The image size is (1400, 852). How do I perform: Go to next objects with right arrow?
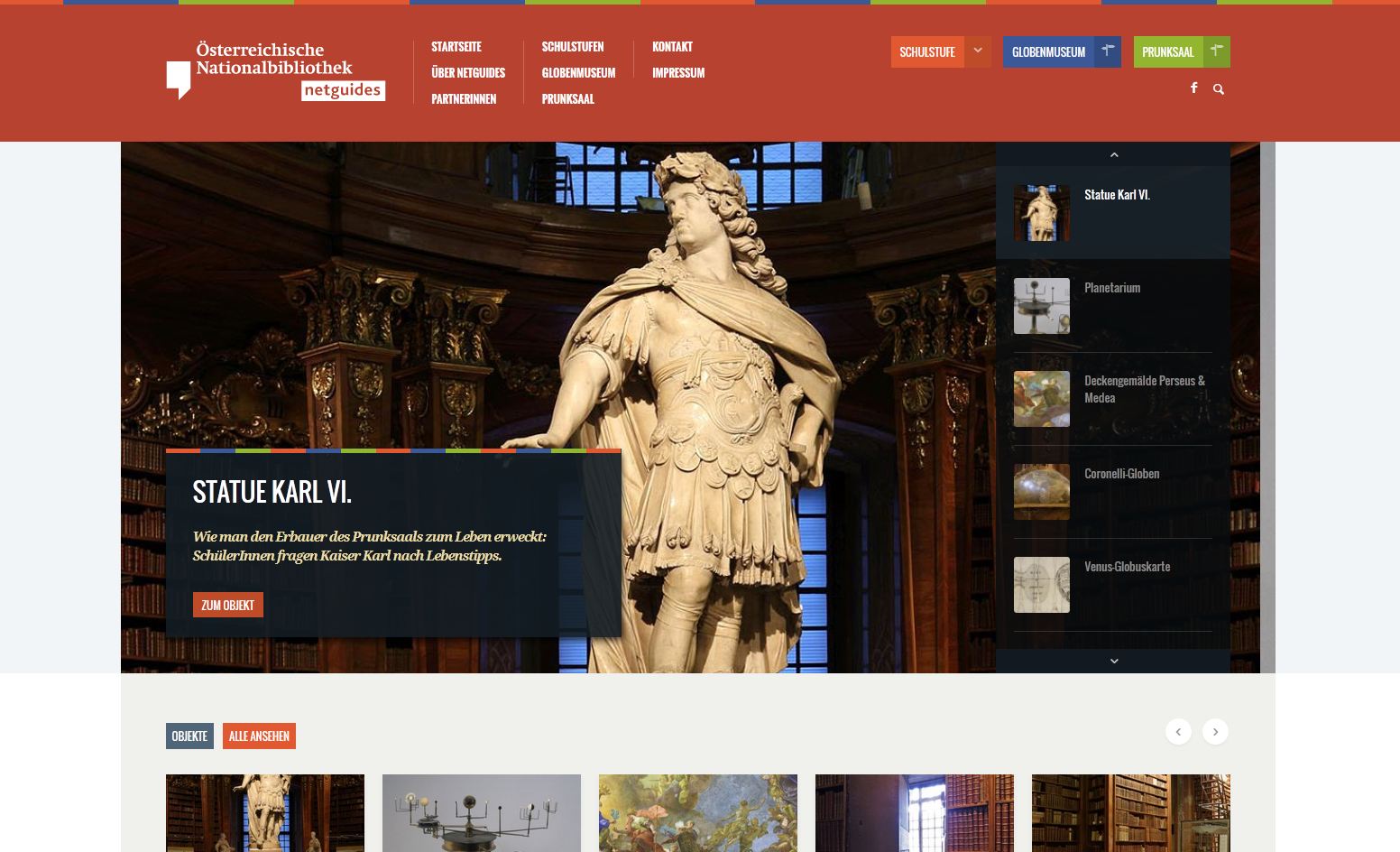(x=1215, y=731)
